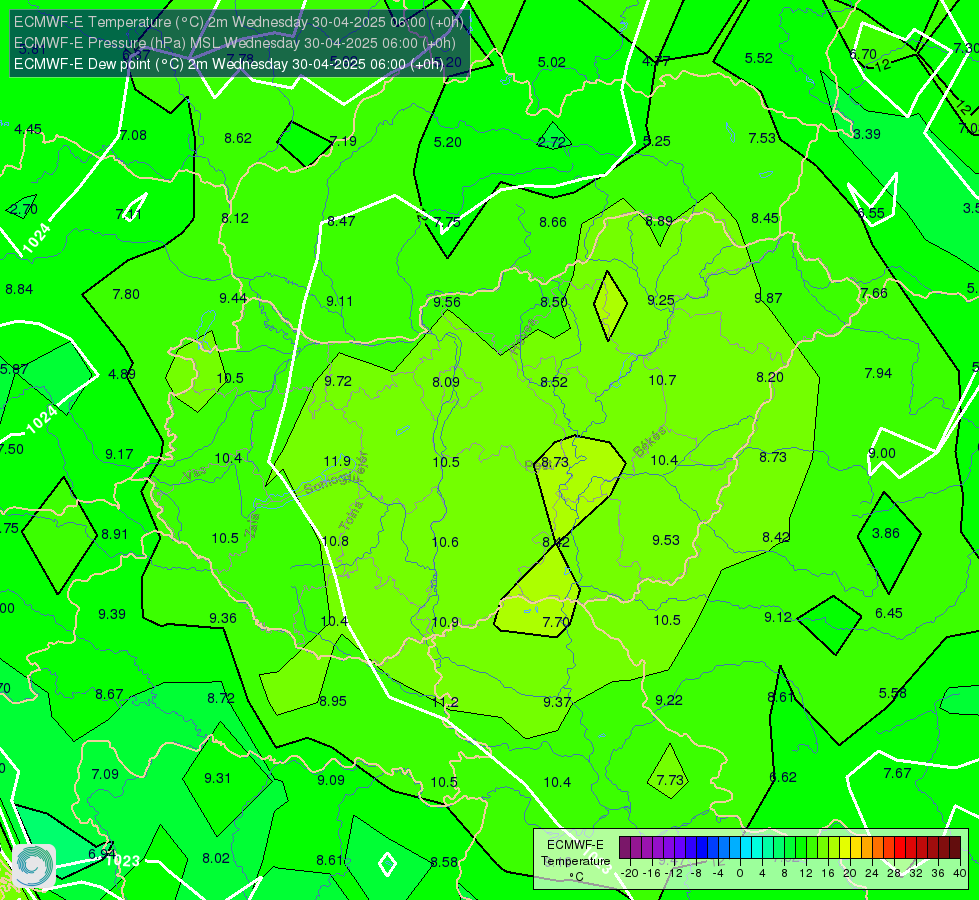This screenshot has height=900, width=979.
Task: Click the 8.62 temperature value
Action: point(238,138)
